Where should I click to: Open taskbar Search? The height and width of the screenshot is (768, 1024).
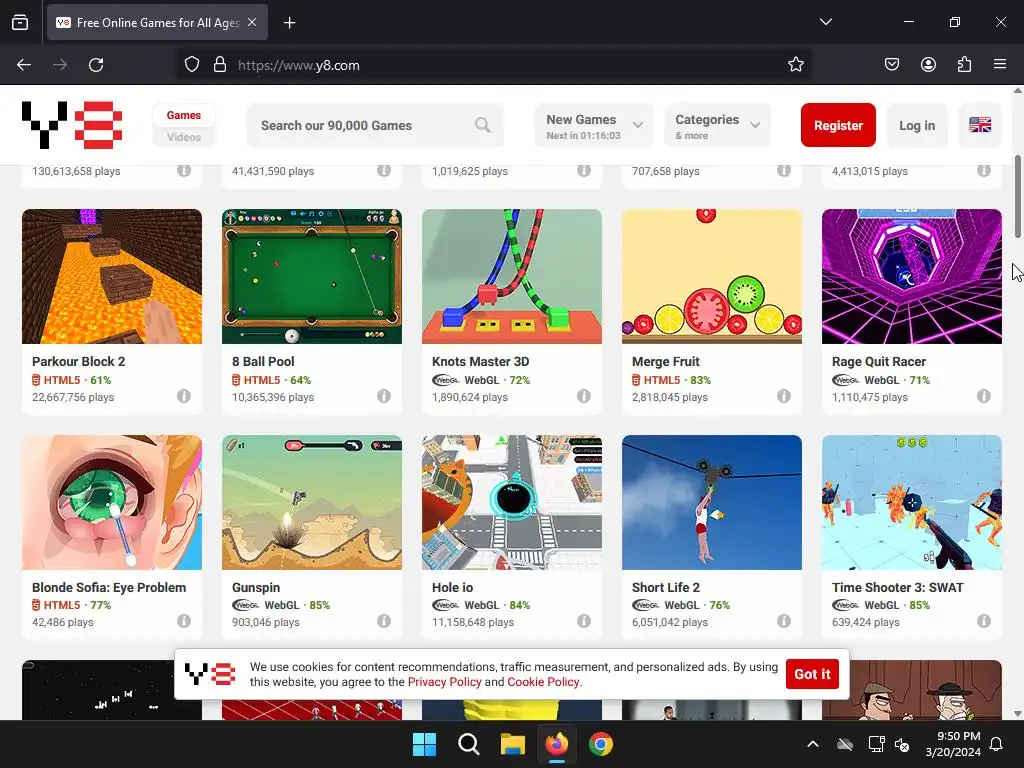pyautogui.click(x=468, y=744)
